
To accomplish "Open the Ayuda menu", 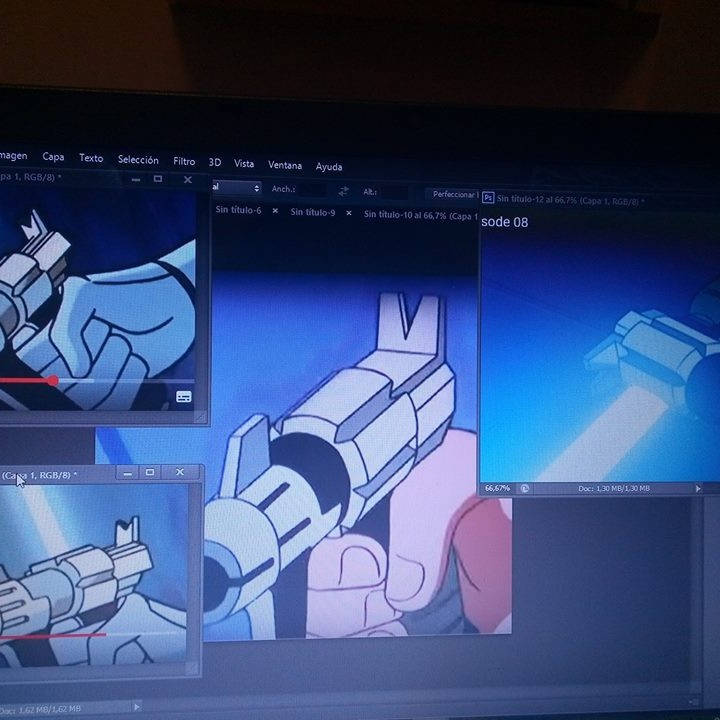I will [x=329, y=167].
